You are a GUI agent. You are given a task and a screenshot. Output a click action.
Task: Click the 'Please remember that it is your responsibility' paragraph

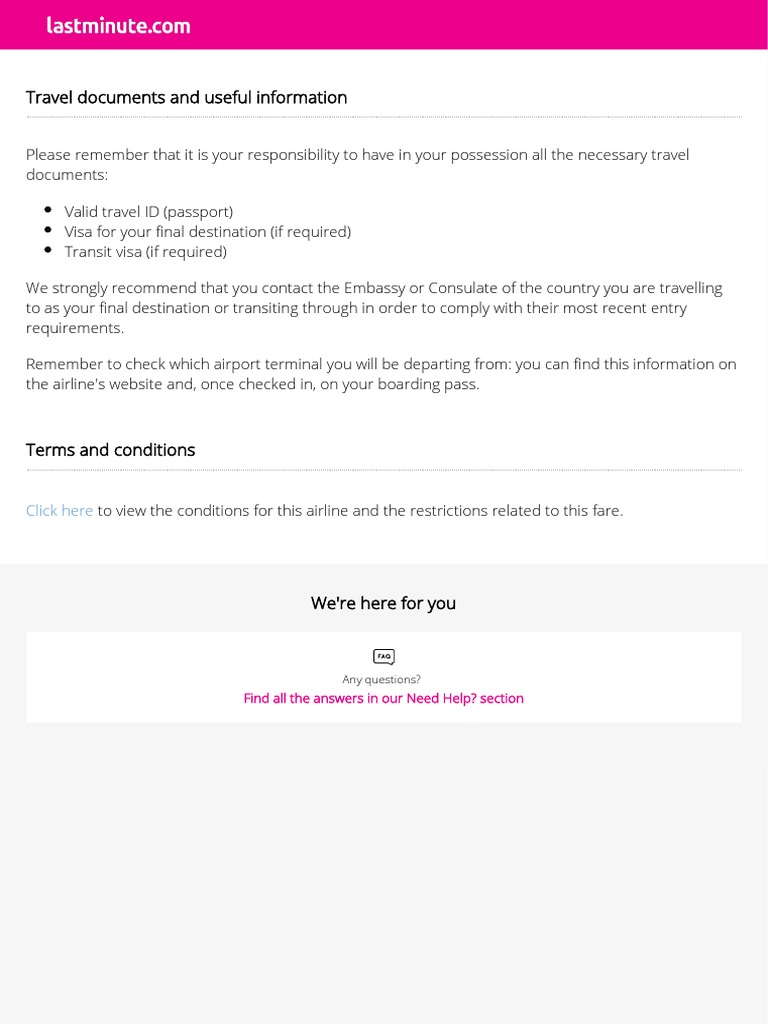(358, 165)
